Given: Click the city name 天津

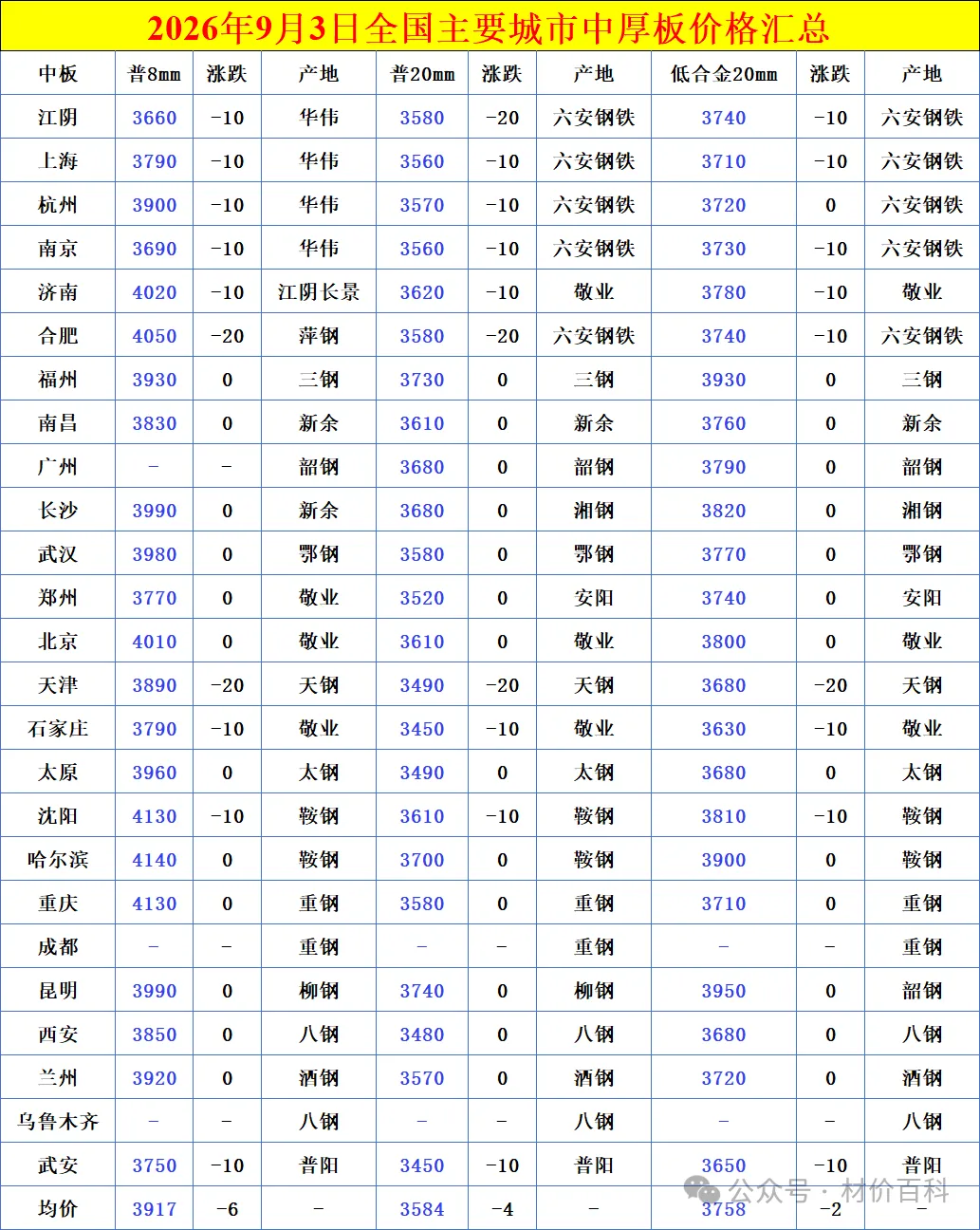Looking at the screenshot, I should click(x=58, y=685).
